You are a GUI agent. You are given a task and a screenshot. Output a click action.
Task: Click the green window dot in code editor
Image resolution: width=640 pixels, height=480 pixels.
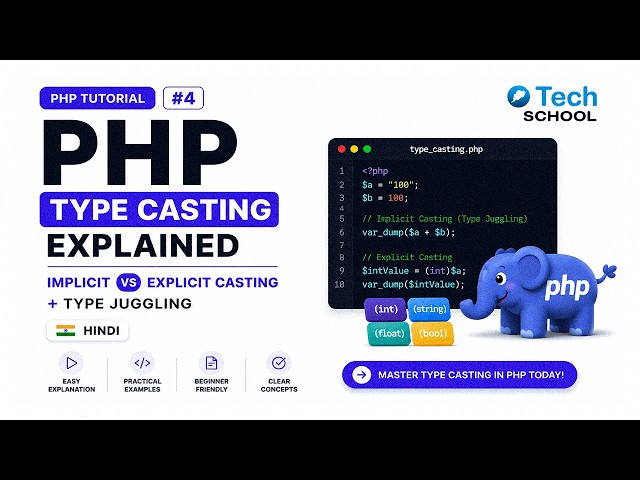pyautogui.click(x=367, y=149)
